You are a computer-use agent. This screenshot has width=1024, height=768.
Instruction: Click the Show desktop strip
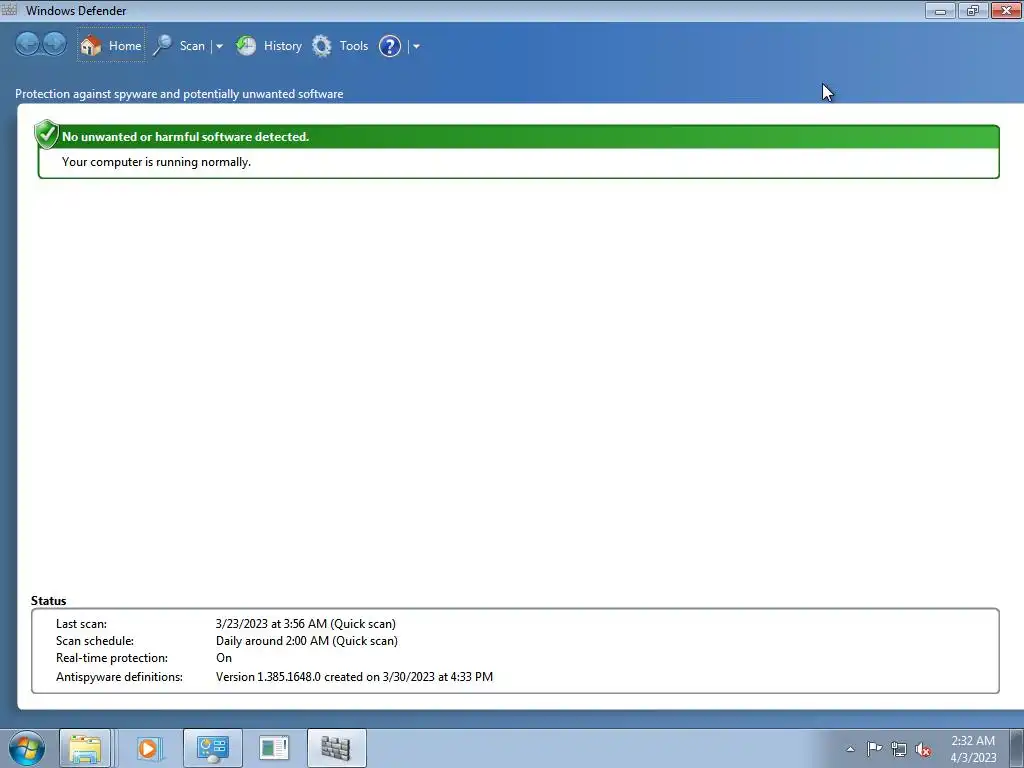[1016, 748]
